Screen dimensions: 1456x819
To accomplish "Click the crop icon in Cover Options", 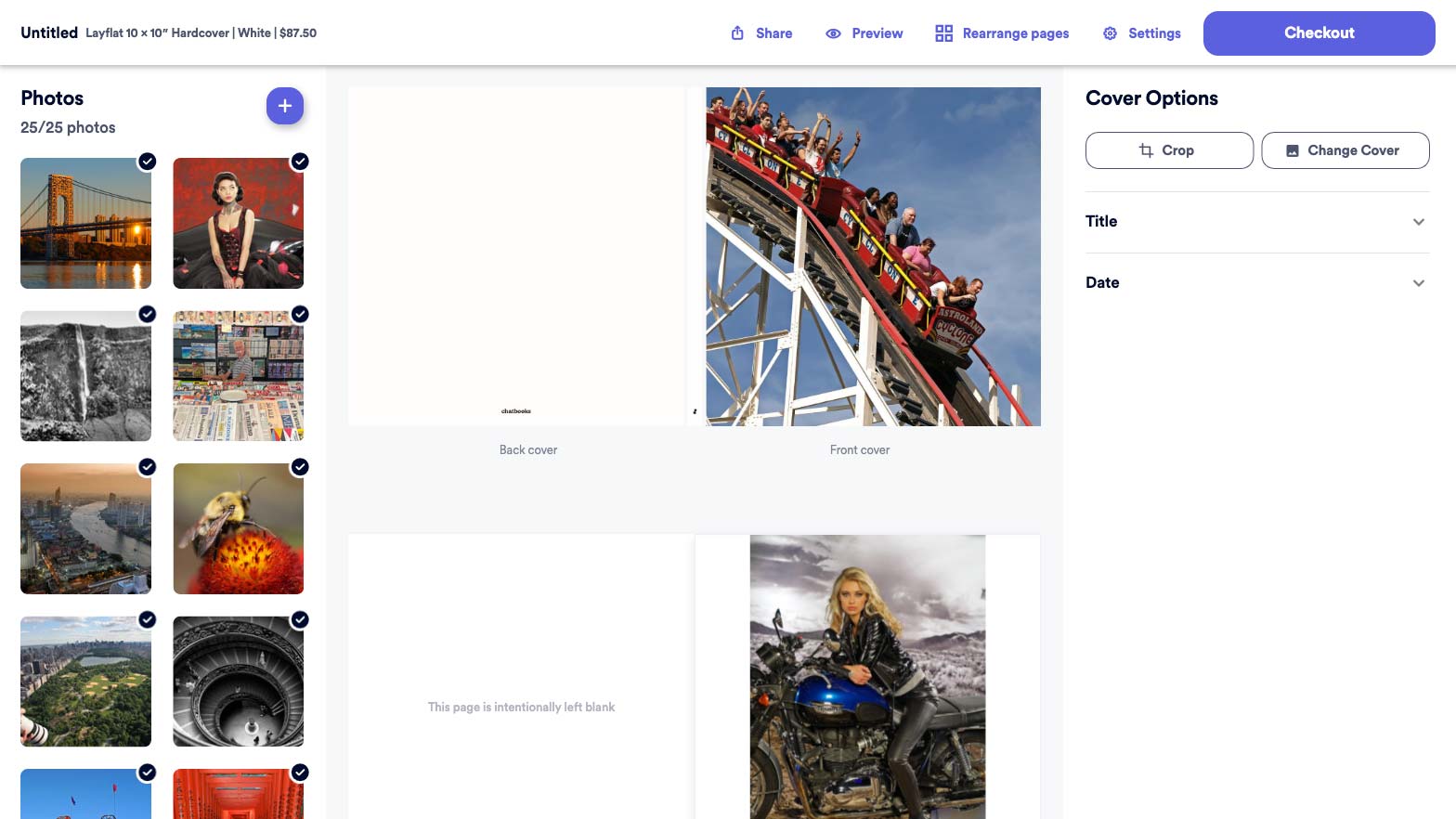I will tap(1146, 150).
